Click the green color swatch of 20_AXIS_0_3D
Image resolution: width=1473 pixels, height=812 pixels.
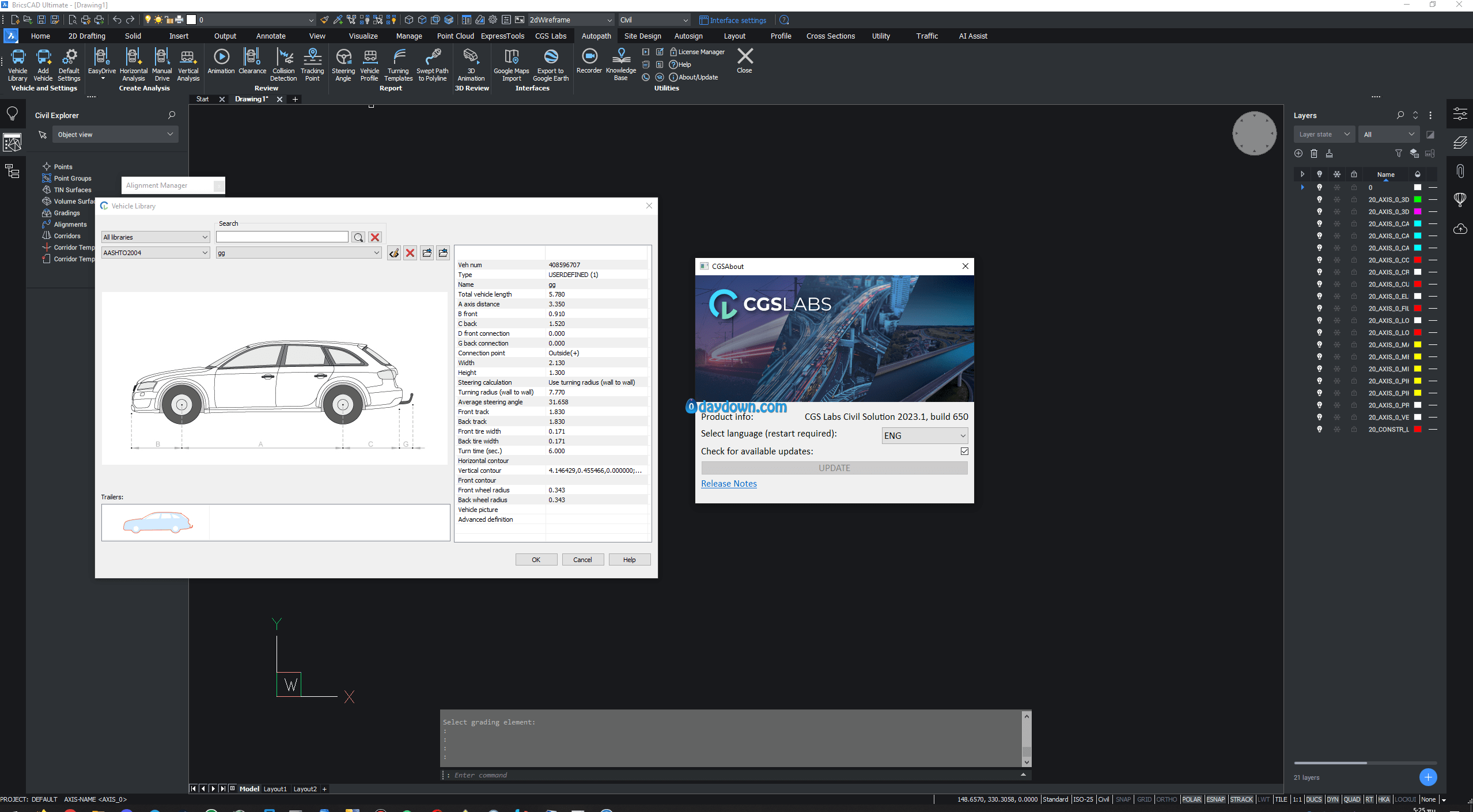pyautogui.click(x=1418, y=200)
